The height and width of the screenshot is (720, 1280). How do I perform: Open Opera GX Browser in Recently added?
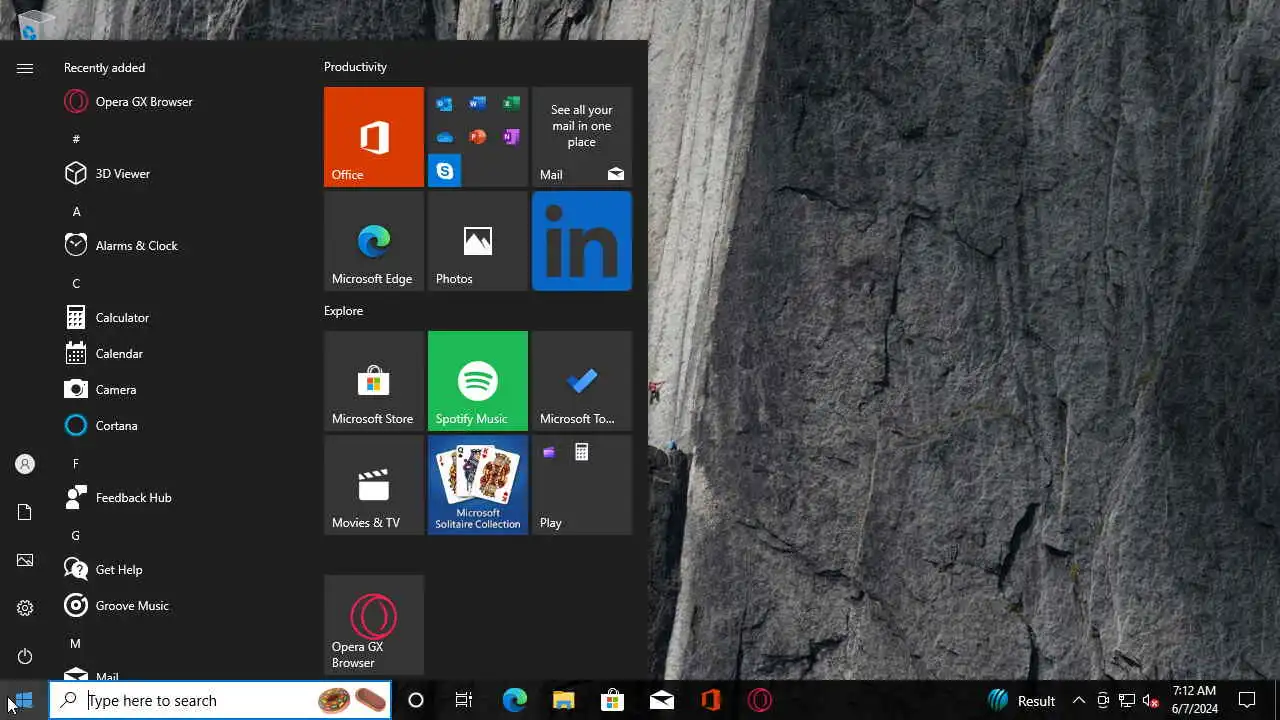coord(180,102)
